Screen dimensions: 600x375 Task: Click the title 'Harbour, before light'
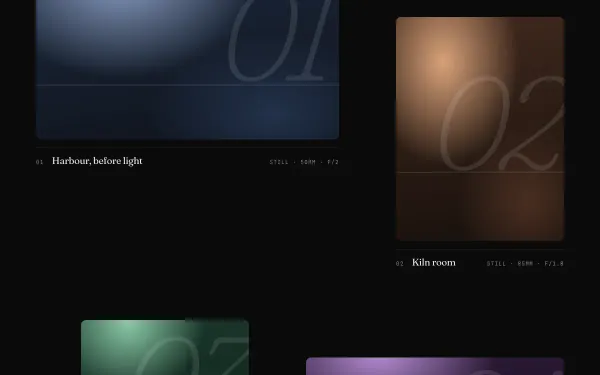[x=97, y=161]
